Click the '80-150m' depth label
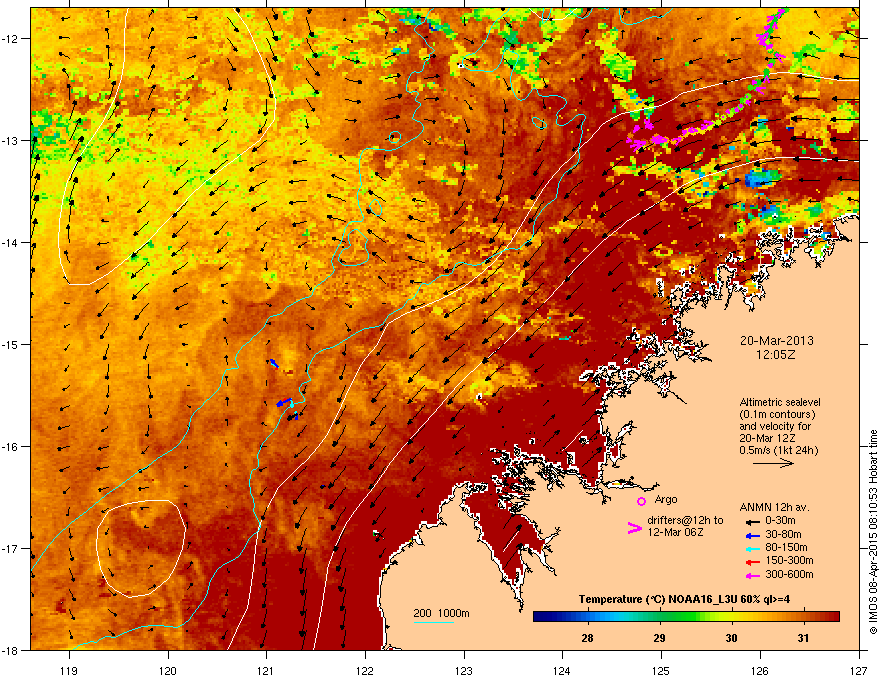Screen dimensions: 880x680 coord(786,548)
